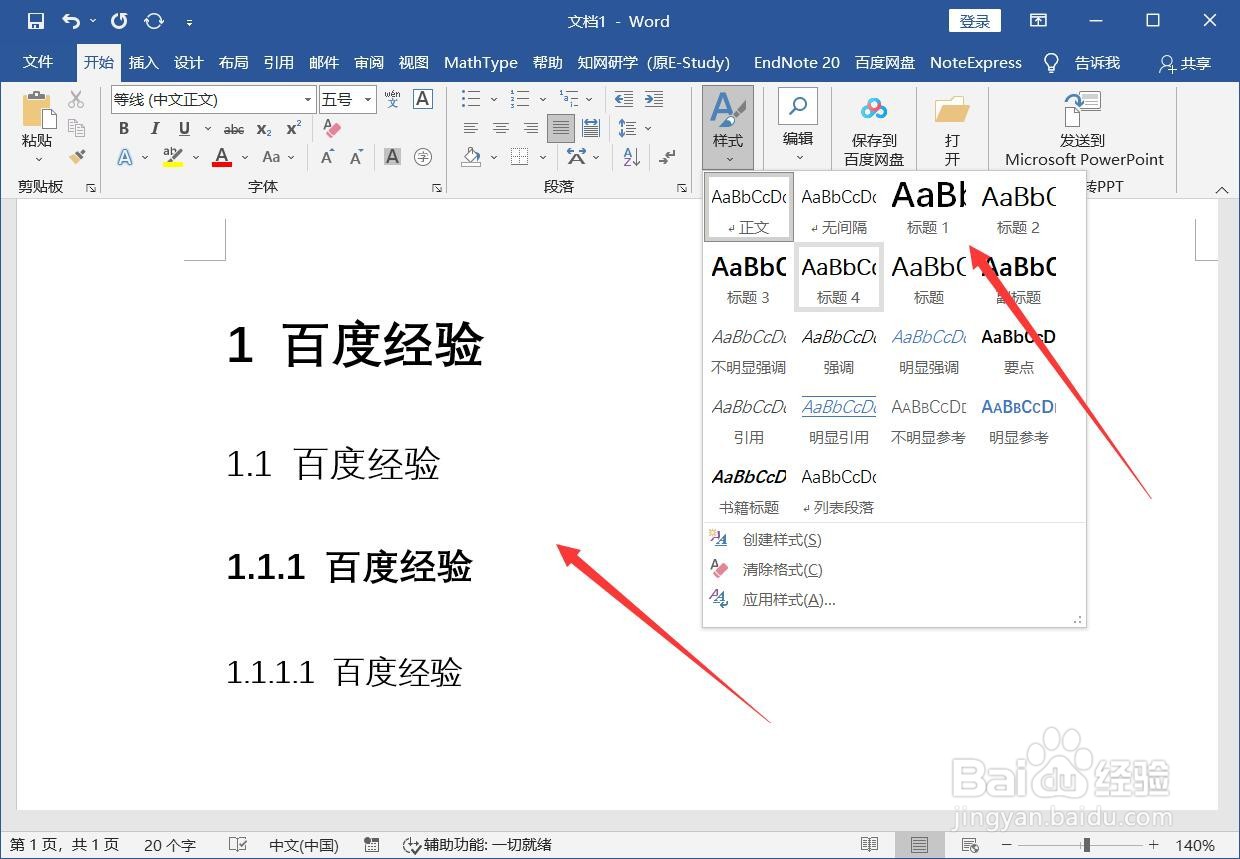Select the Format Painter icon
This screenshot has width=1240, height=859.
coord(78,158)
